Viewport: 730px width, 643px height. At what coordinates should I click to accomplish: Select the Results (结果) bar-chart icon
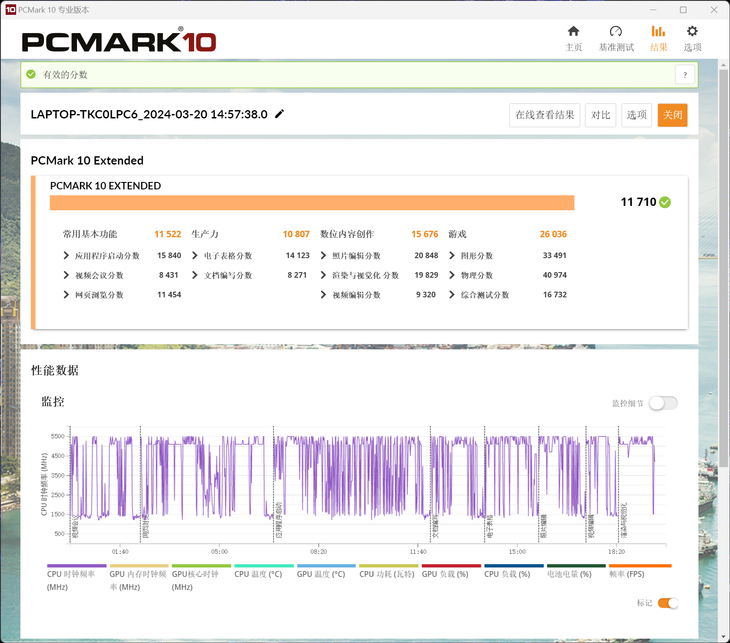coord(658,32)
